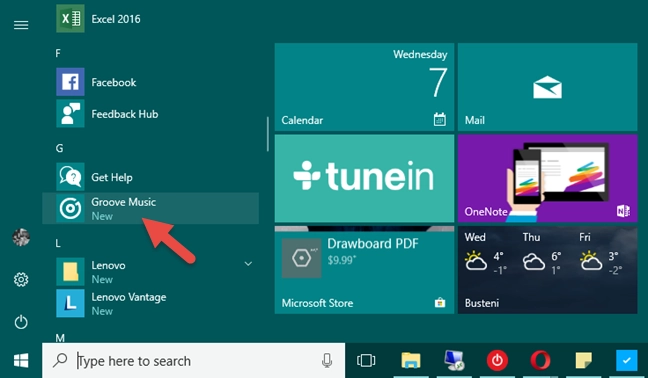Click the letter M group header

[60, 338]
